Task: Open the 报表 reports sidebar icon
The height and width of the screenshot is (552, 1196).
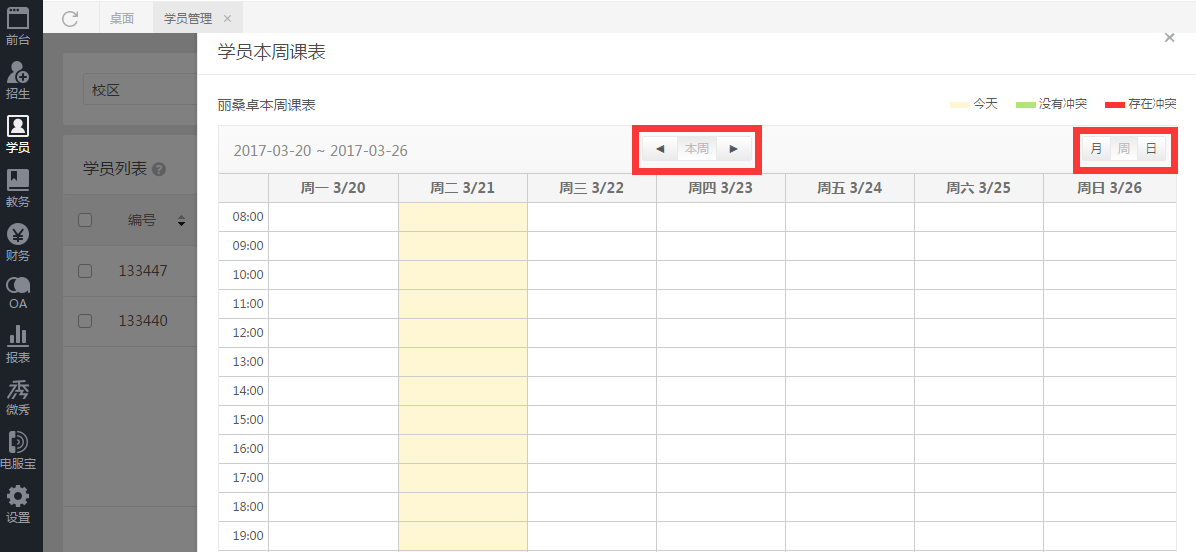Action: 18,344
